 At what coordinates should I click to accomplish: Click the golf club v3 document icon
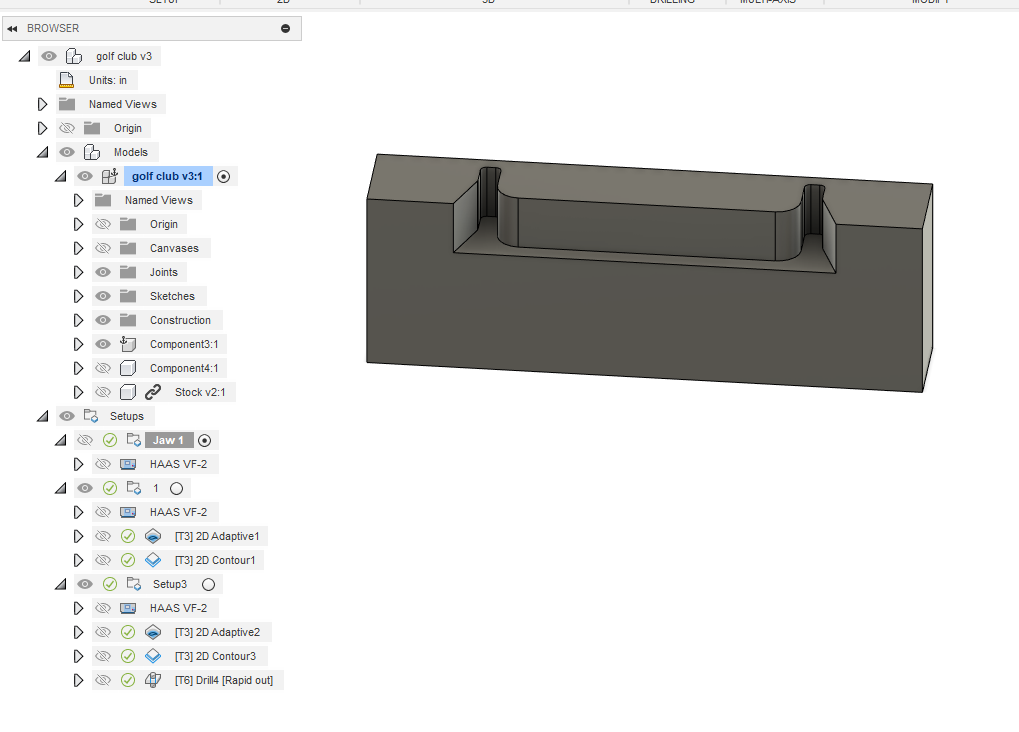[x=74, y=57]
